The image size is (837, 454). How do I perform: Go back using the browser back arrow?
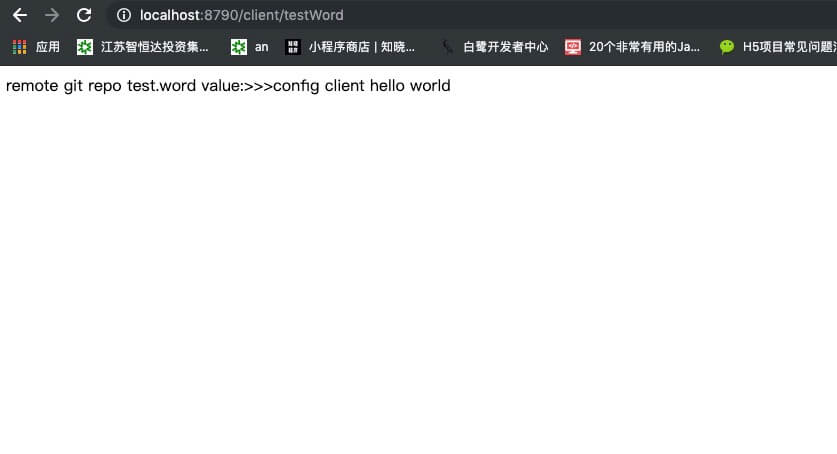click(20, 15)
